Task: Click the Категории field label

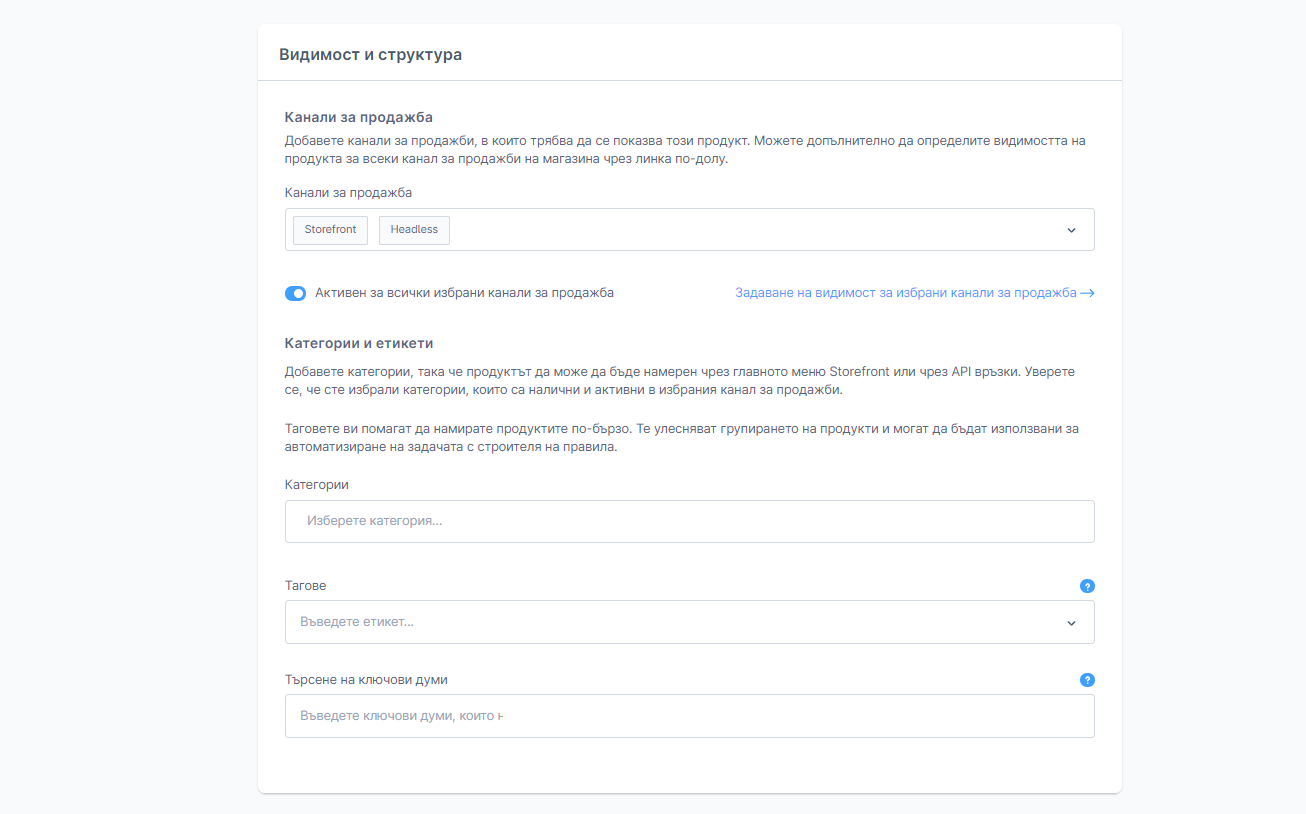Action: (316, 484)
